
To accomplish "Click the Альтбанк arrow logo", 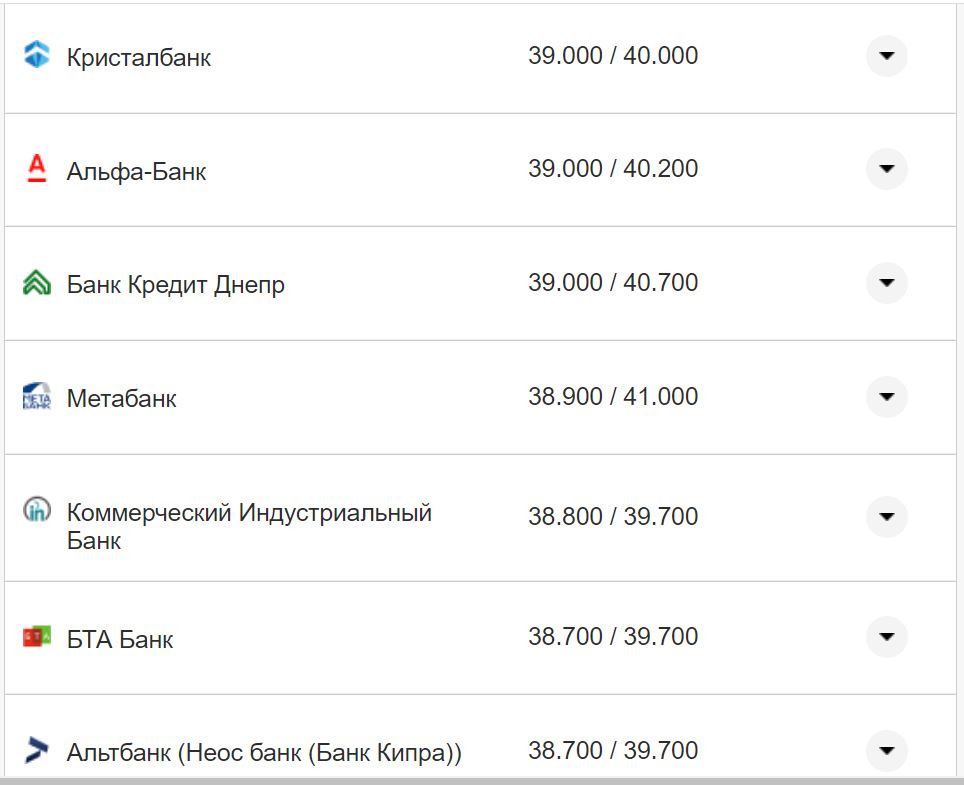I will [x=38, y=749].
